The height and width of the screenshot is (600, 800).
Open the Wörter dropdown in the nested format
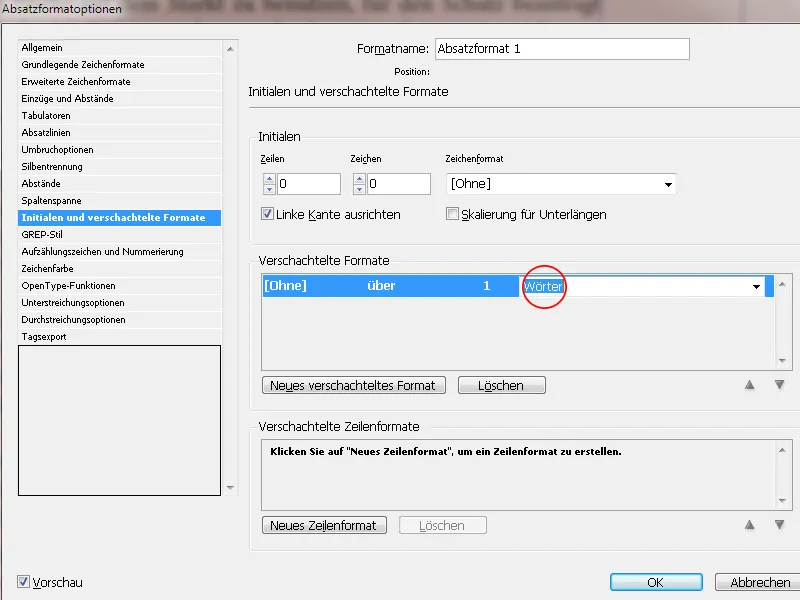pos(757,285)
